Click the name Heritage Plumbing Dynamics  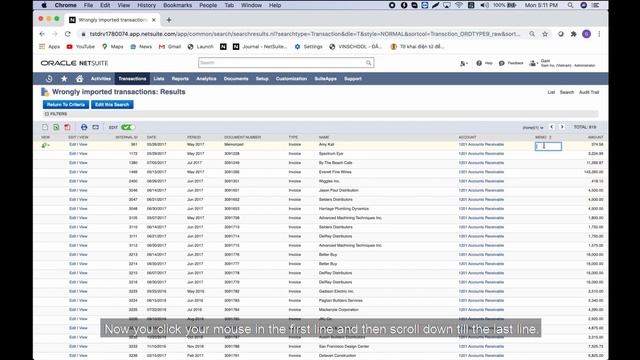[x=344, y=209]
